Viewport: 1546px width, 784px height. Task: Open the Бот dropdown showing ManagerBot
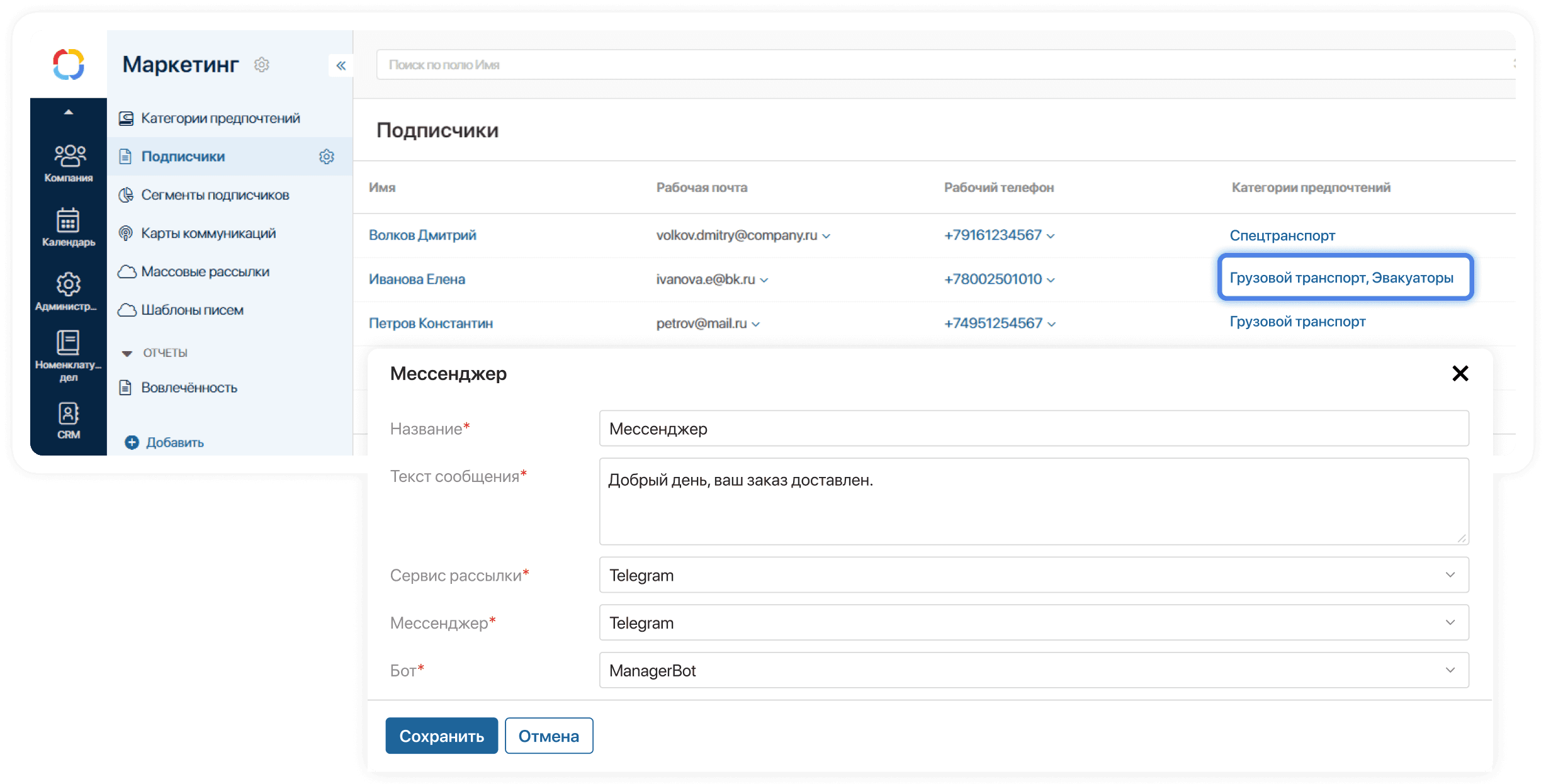1451,670
